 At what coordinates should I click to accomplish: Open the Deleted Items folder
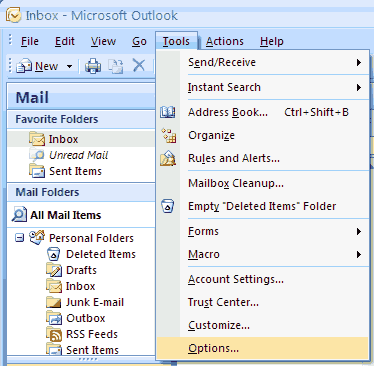click(x=101, y=254)
